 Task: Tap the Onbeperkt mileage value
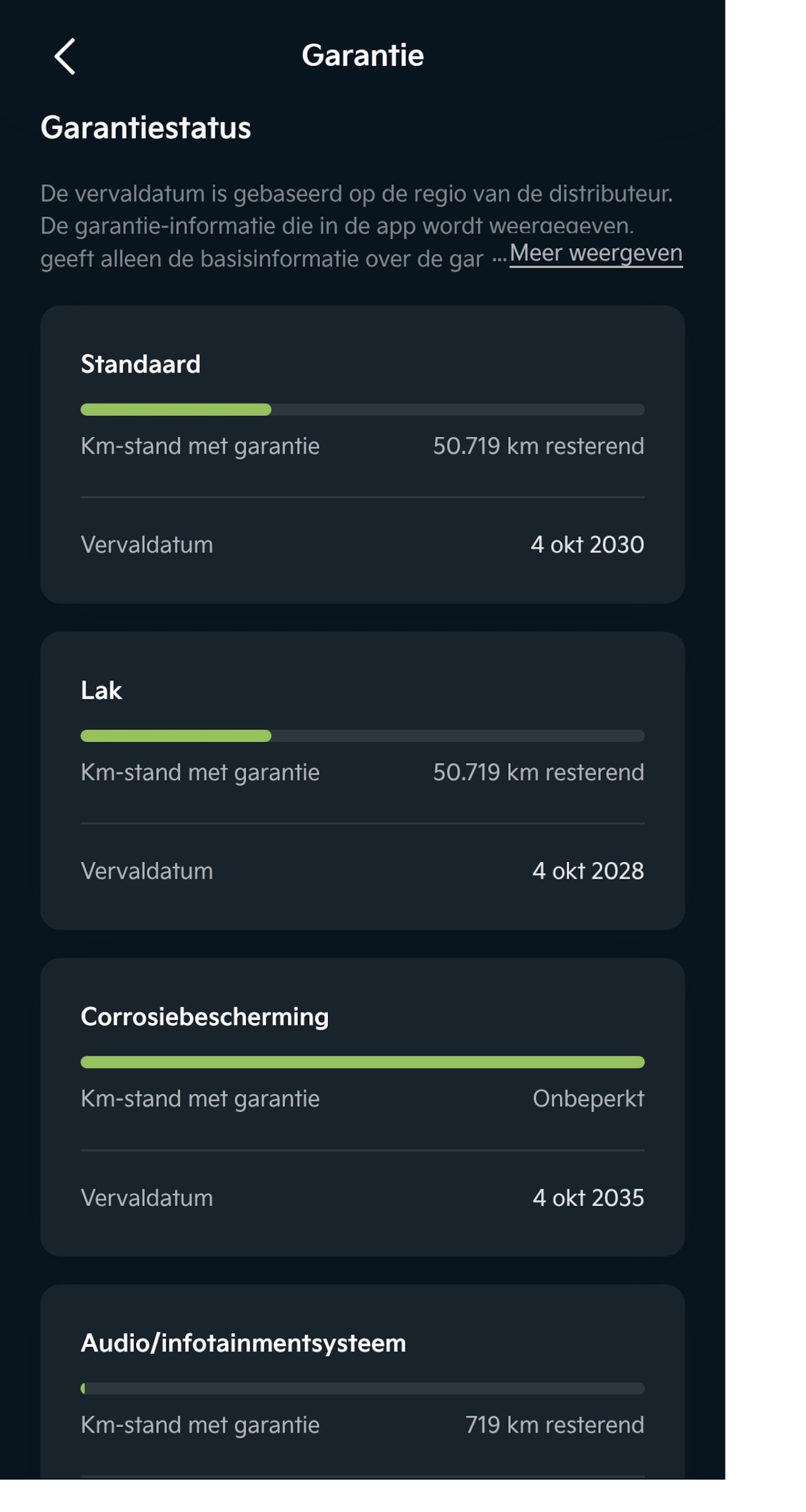click(x=588, y=1098)
